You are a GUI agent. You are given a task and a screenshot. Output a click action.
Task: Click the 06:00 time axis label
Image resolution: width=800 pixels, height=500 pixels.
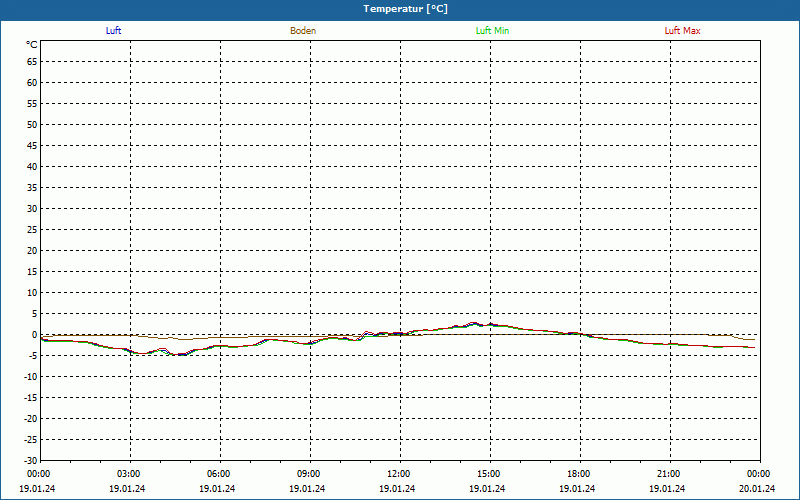[219, 474]
